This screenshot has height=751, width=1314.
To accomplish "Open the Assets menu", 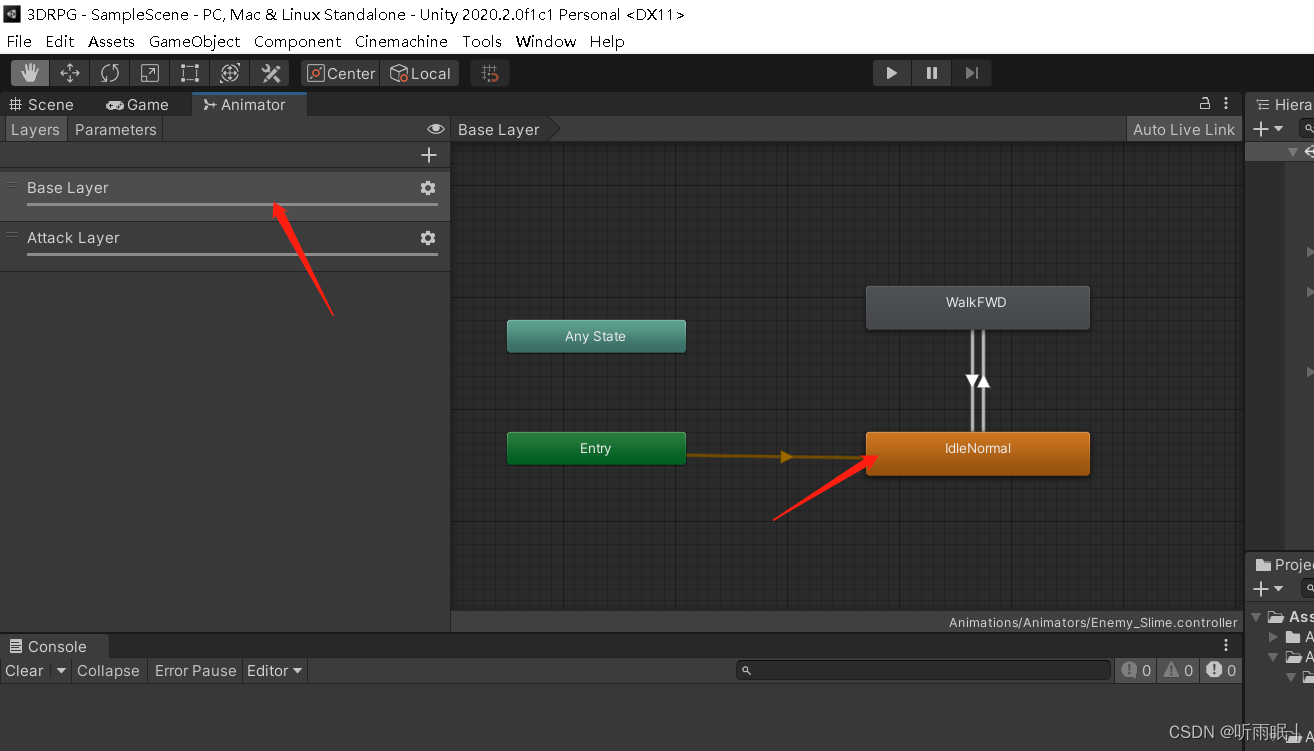I will tap(111, 41).
